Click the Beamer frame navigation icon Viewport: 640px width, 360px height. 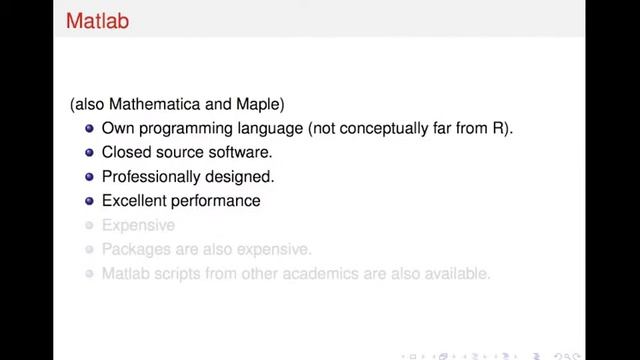tap(443, 357)
